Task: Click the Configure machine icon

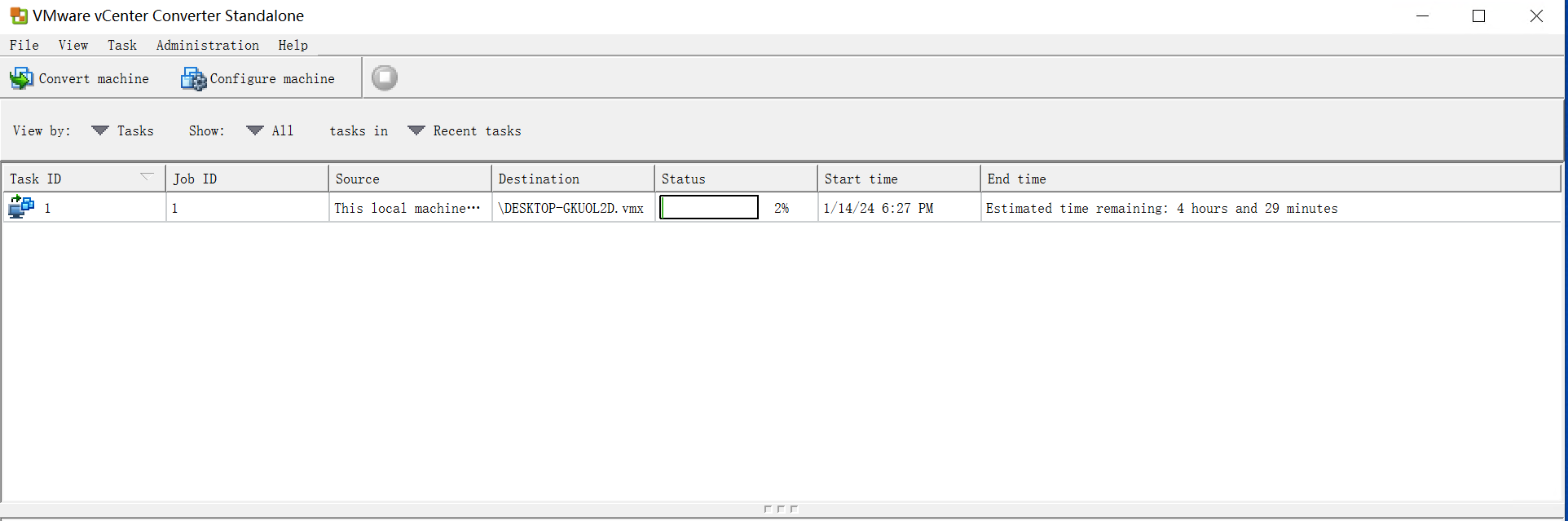Action: (x=193, y=78)
